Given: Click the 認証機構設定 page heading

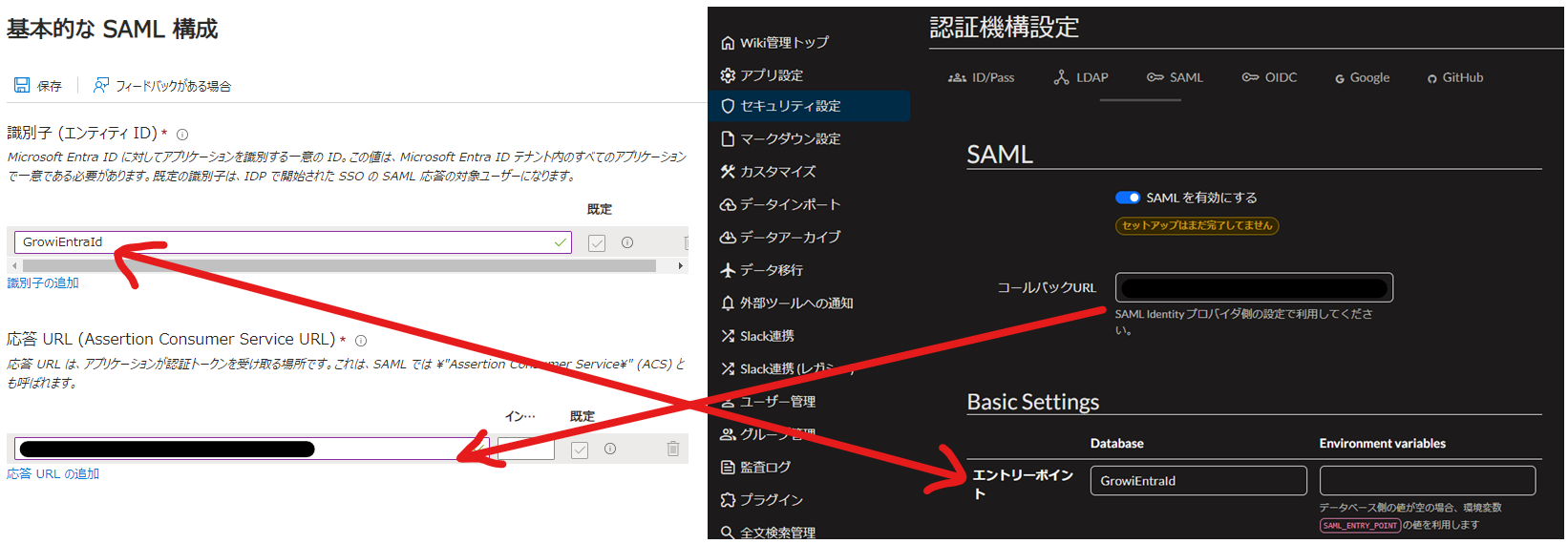Looking at the screenshot, I should [1004, 28].
